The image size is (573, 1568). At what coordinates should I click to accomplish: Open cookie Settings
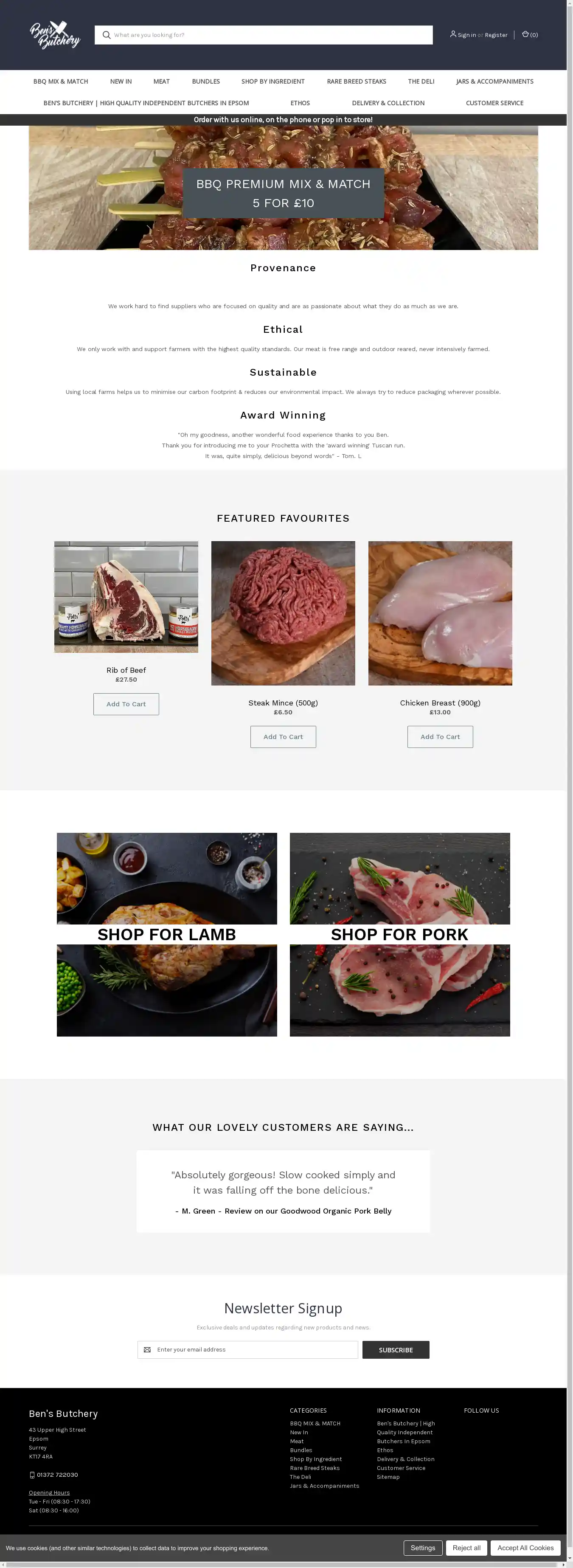pos(423,1548)
